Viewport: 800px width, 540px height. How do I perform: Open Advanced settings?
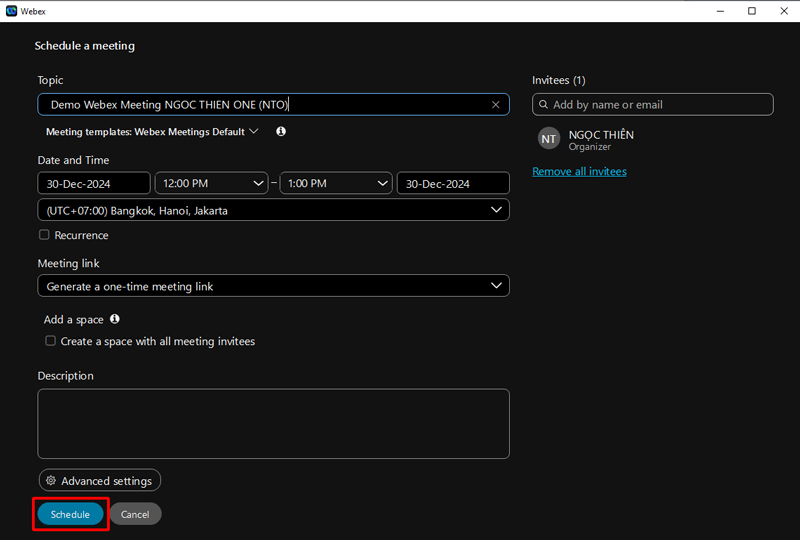(100, 480)
